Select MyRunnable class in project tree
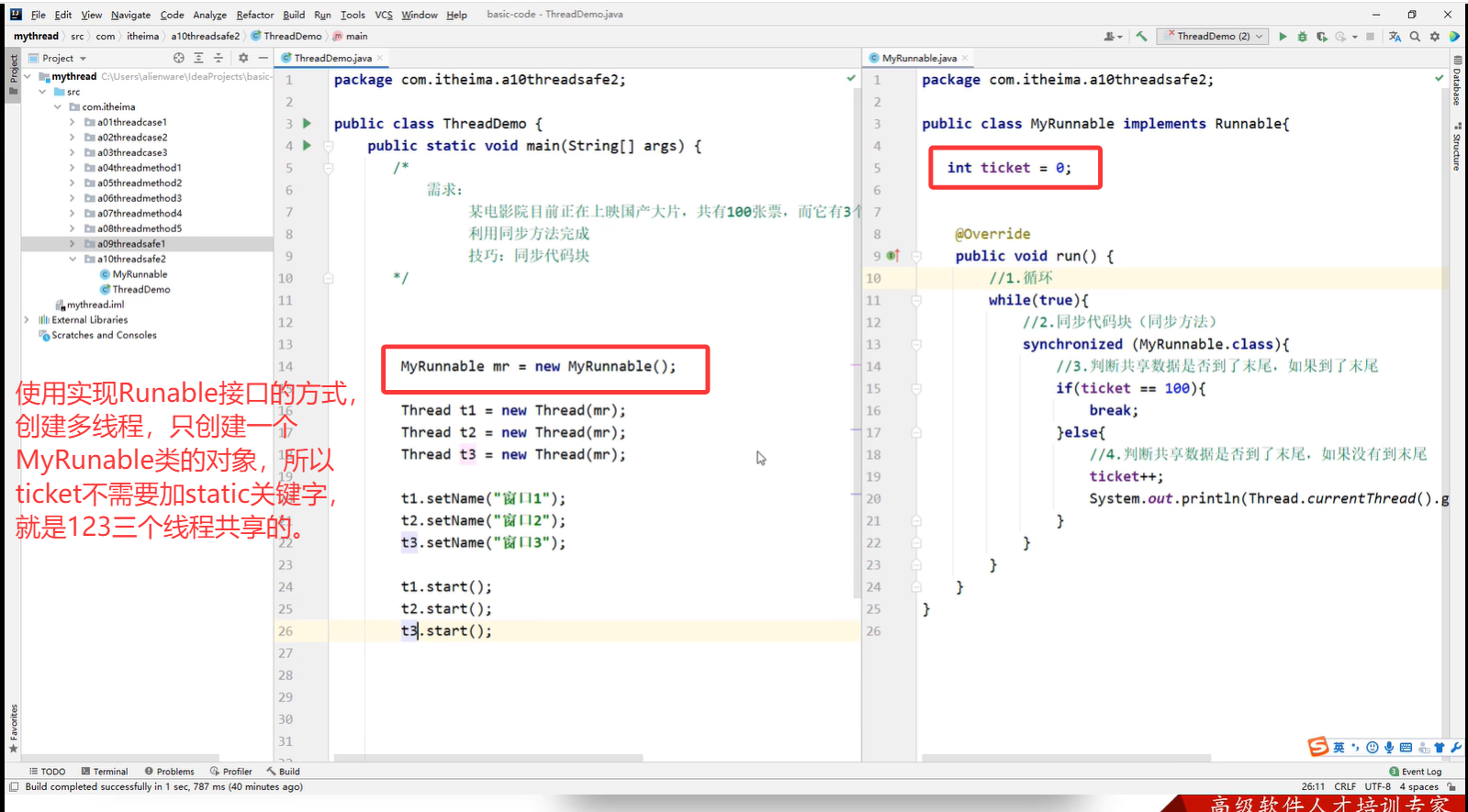 133,274
